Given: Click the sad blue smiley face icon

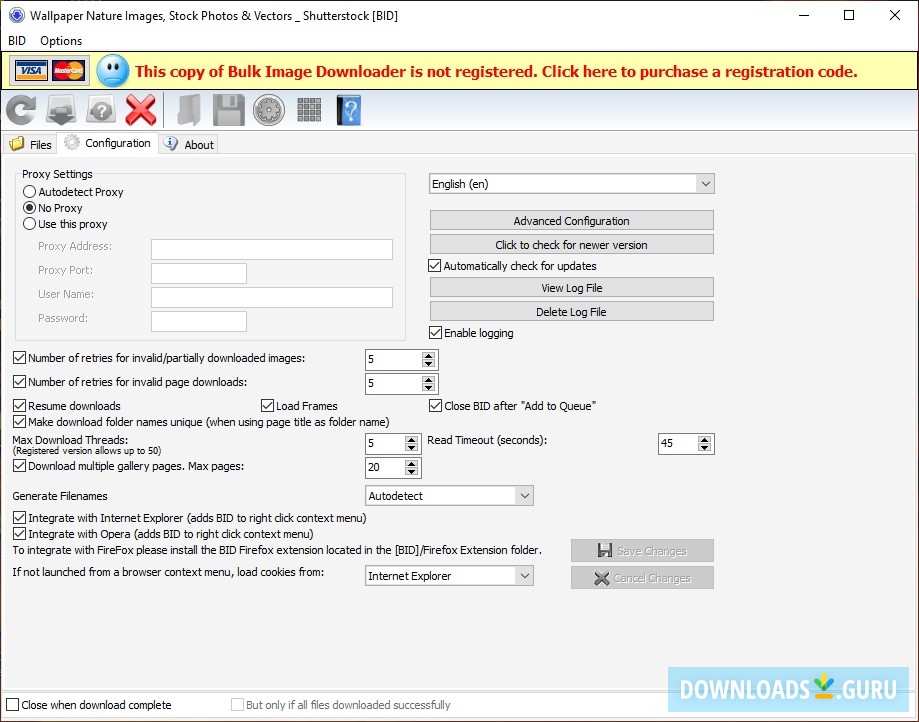Looking at the screenshot, I should pyautogui.click(x=113, y=71).
